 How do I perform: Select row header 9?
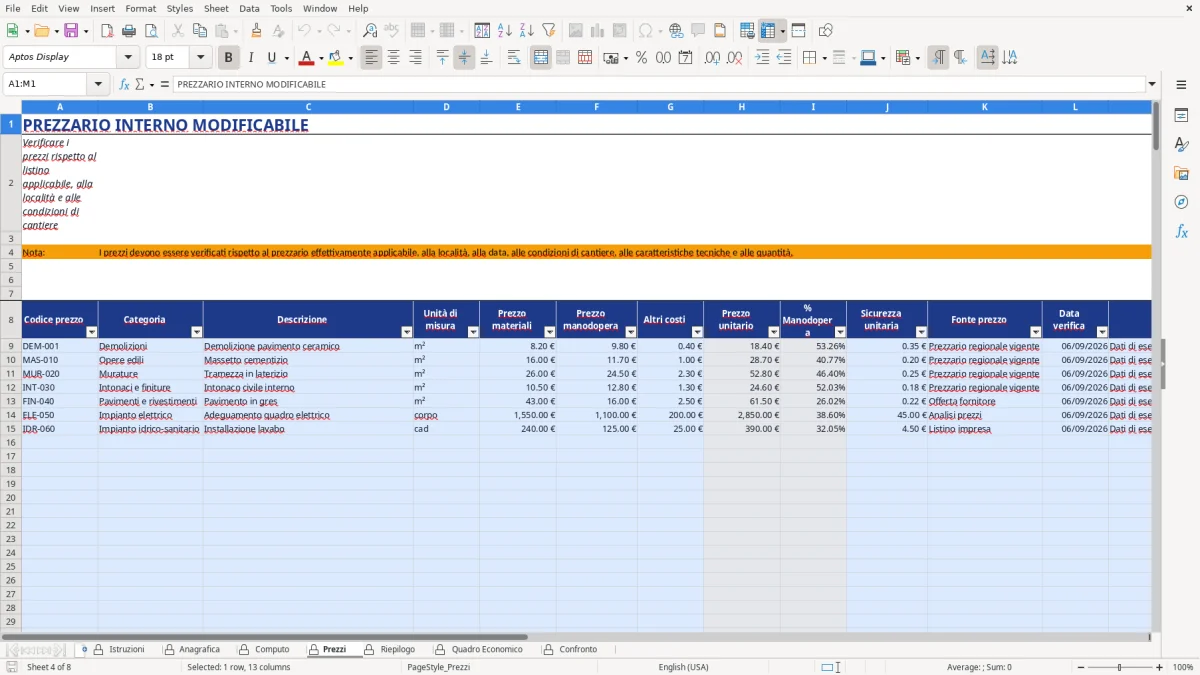point(11,346)
